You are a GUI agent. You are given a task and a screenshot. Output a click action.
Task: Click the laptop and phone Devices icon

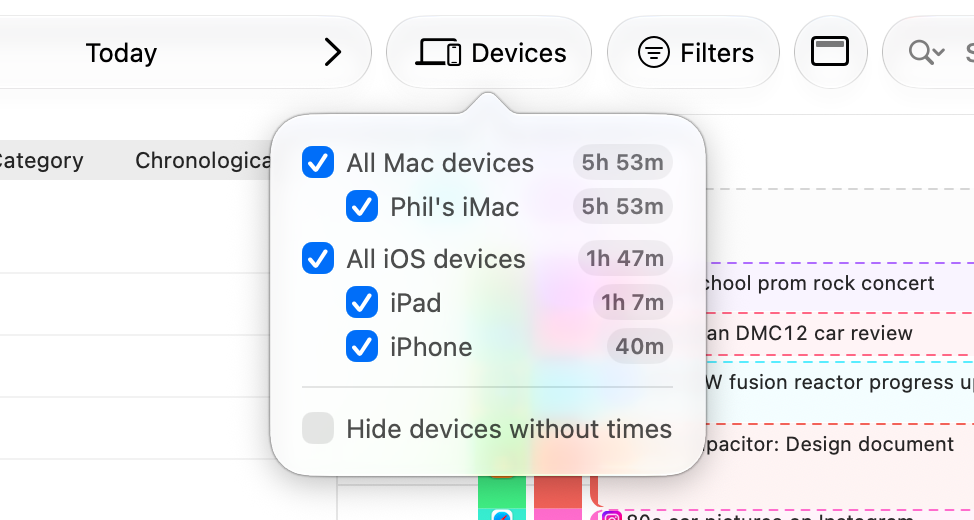(438, 52)
